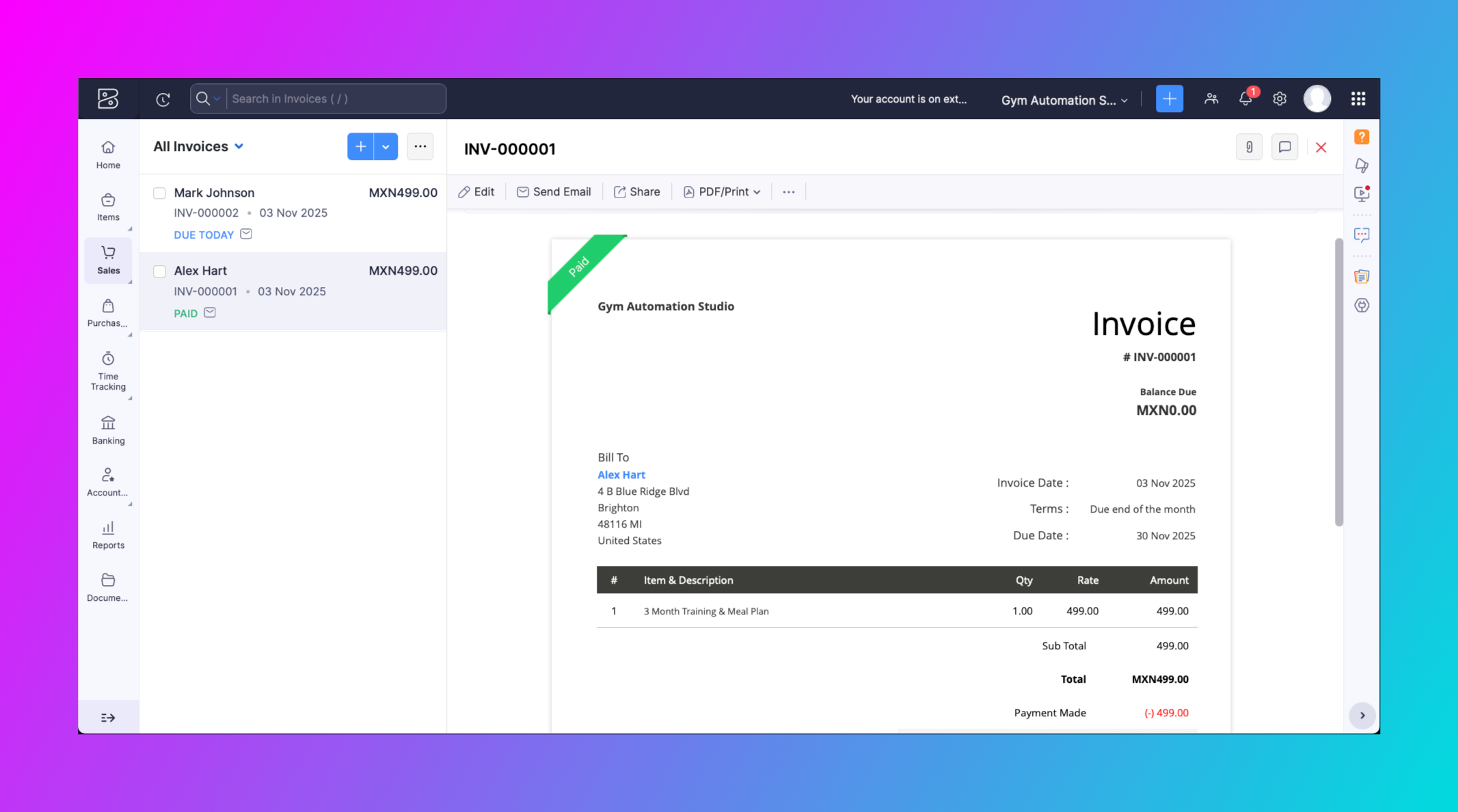Go to Banking in sidebar
The height and width of the screenshot is (812, 1458).
click(108, 430)
